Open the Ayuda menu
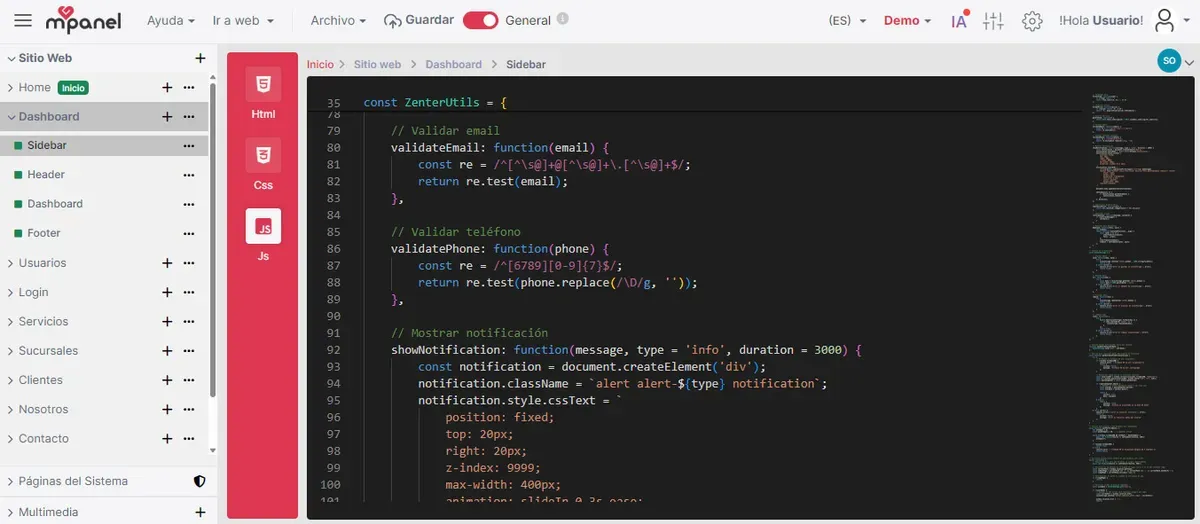 pos(170,21)
